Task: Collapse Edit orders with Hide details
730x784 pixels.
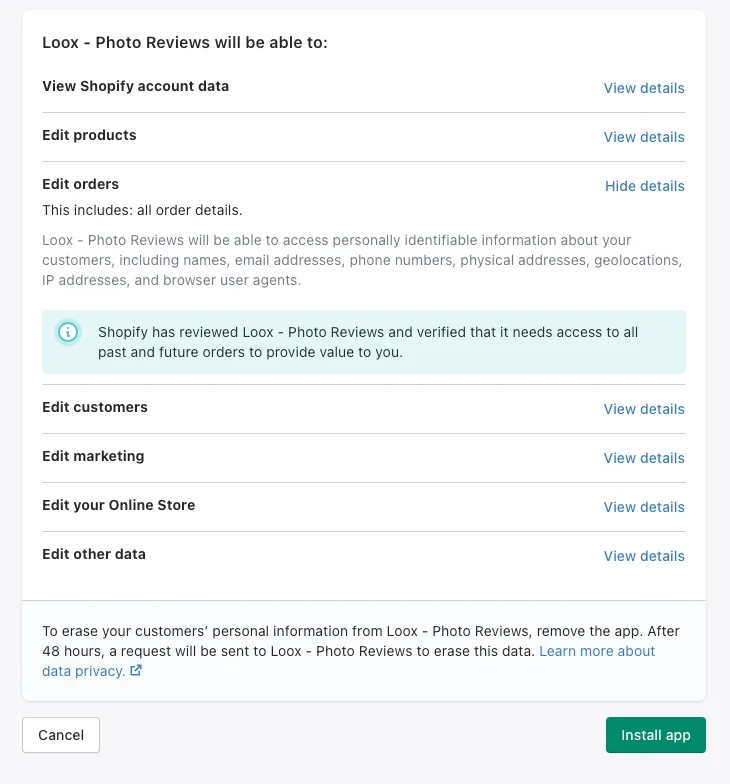Action: click(x=644, y=186)
